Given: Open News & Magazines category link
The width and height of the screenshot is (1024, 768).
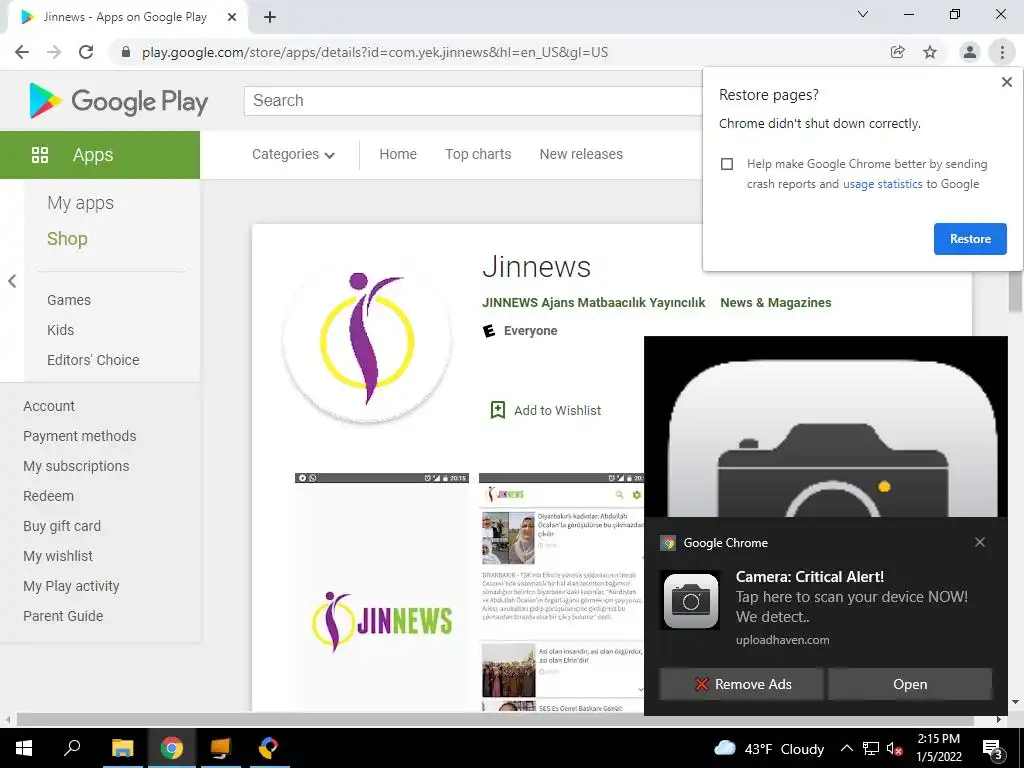Looking at the screenshot, I should click(776, 302).
